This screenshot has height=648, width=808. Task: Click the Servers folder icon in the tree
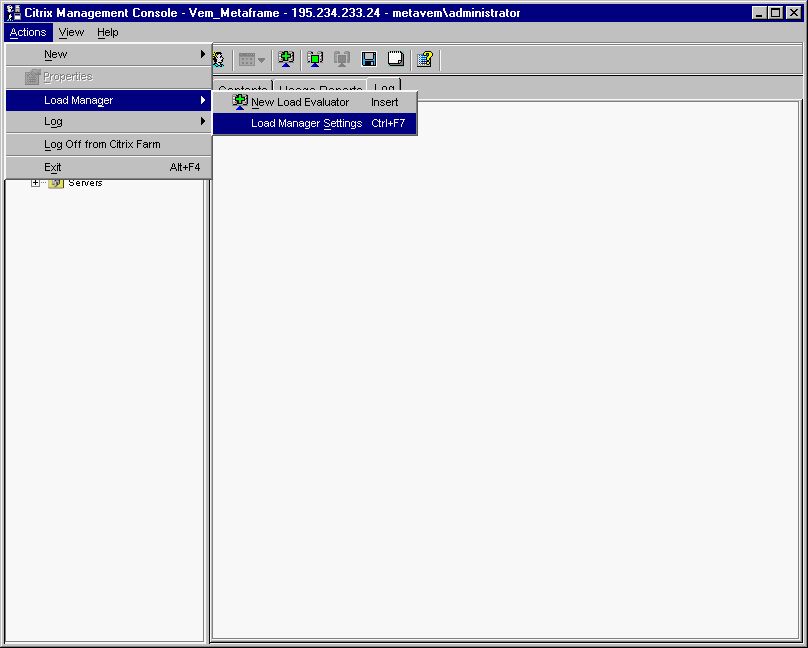coord(56,183)
